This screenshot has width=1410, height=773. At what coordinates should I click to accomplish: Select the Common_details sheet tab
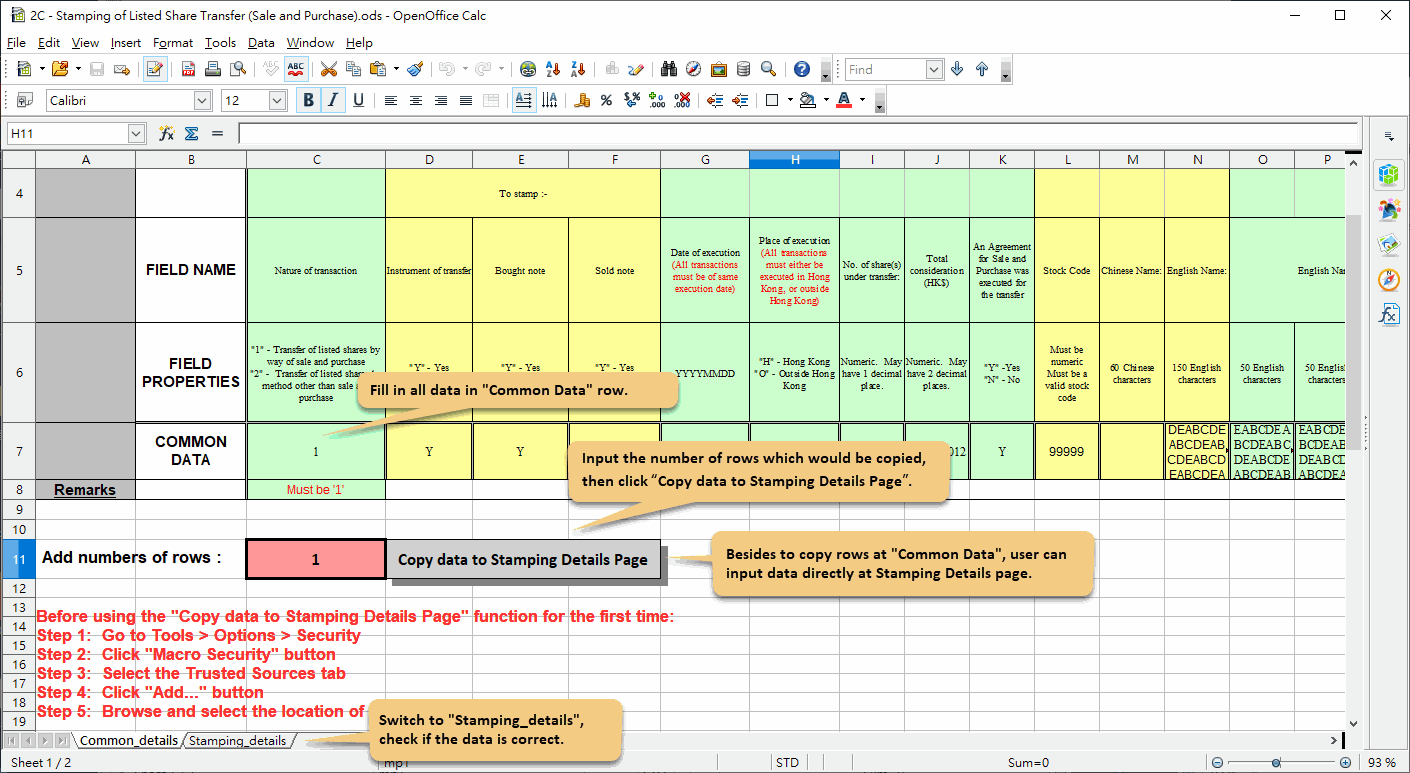tap(128, 741)
